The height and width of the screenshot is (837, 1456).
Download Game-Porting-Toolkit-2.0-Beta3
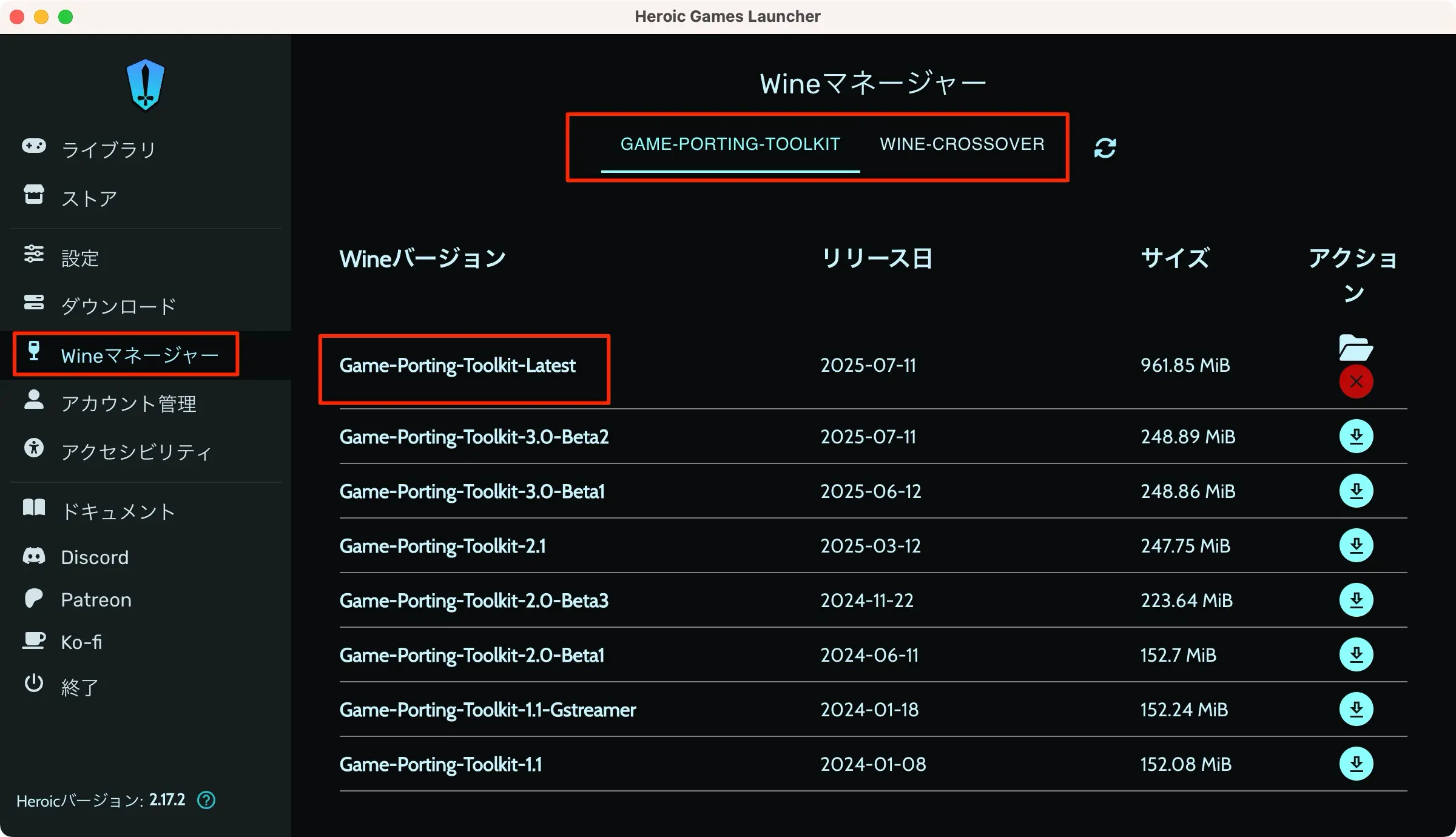[1357, 600]
